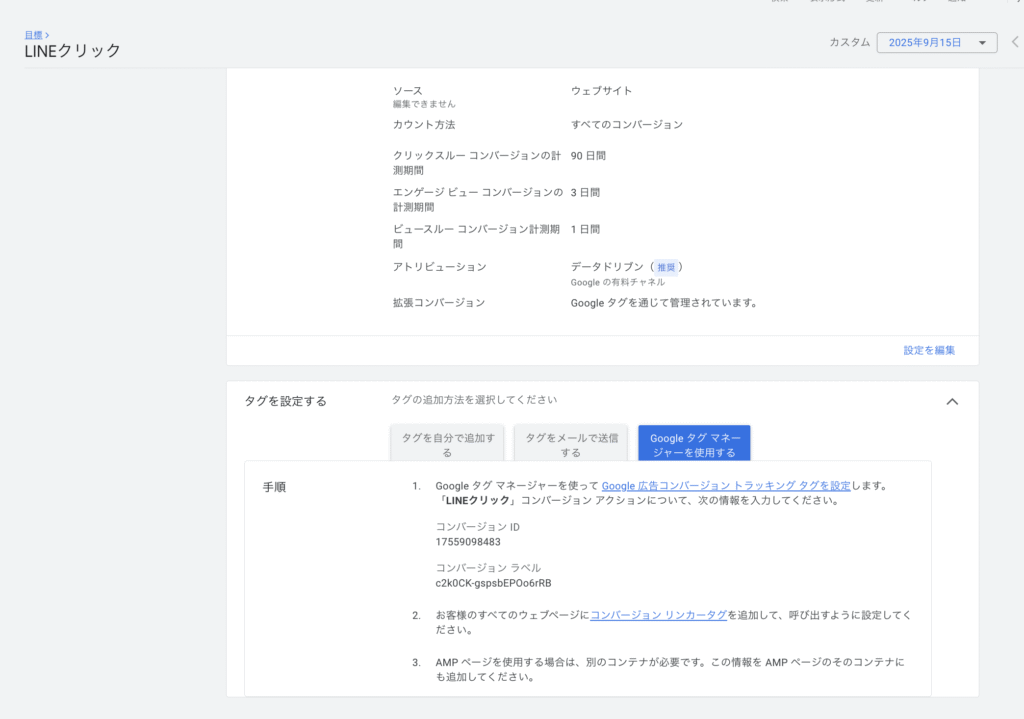The height and width of the screenshot is (719, 1024).
Task: Collapse the タグを設定する section chevron
Action: click(952, 401)
